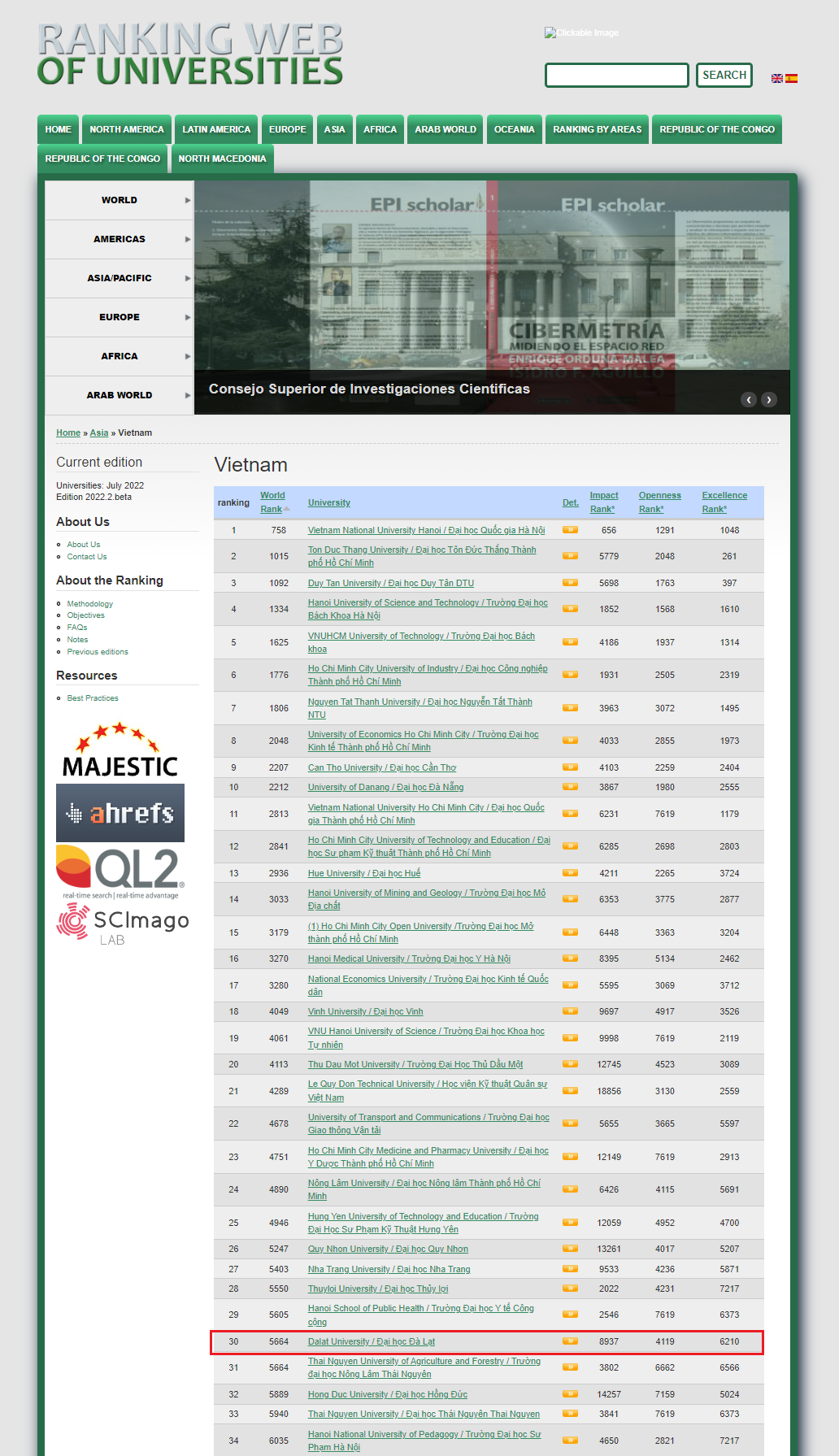Image resolution: width=839 pixels, height=1456 pixels.
Task: Open the EUROPE tab in top navigation
Action: (287, 129)
